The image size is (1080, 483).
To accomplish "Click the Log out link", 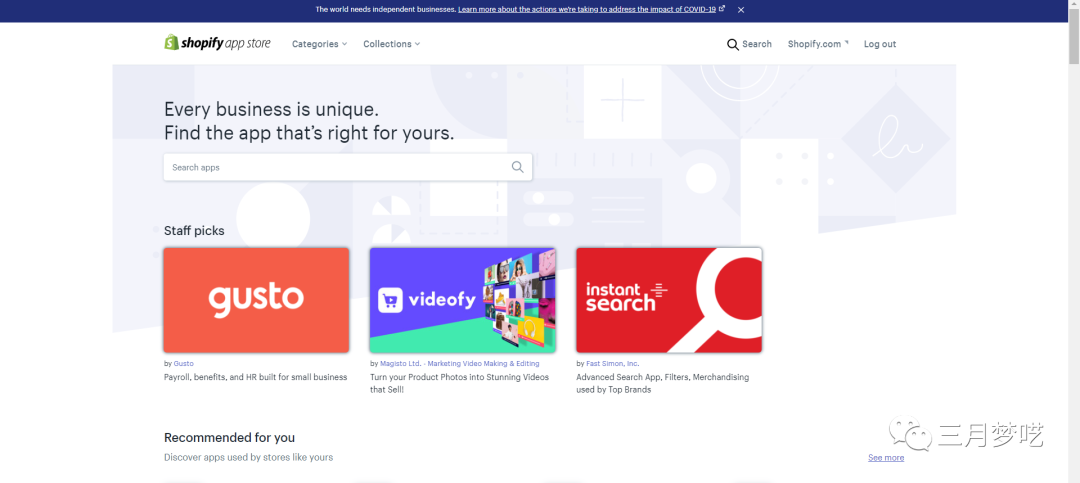I will click(x=880, y=44).
